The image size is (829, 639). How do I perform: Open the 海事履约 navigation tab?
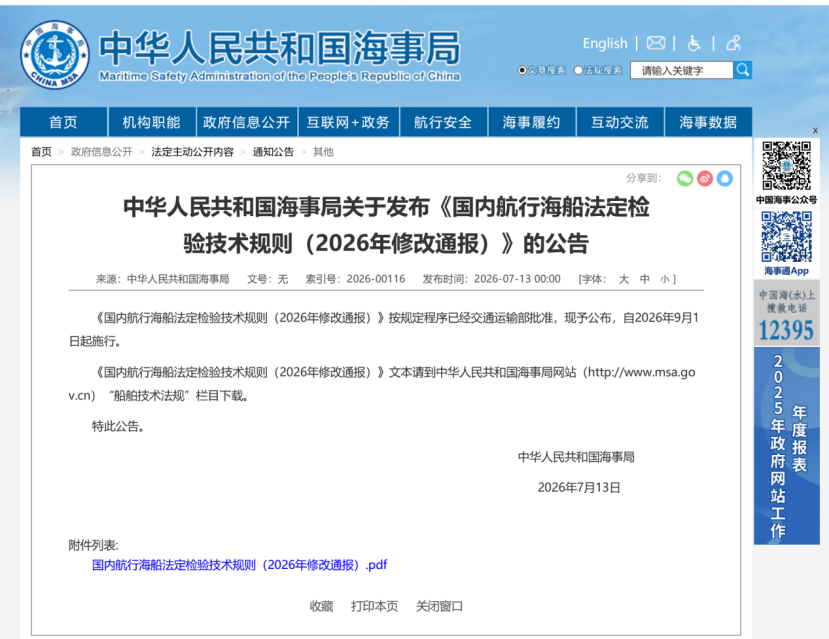(x=531, y=122)
